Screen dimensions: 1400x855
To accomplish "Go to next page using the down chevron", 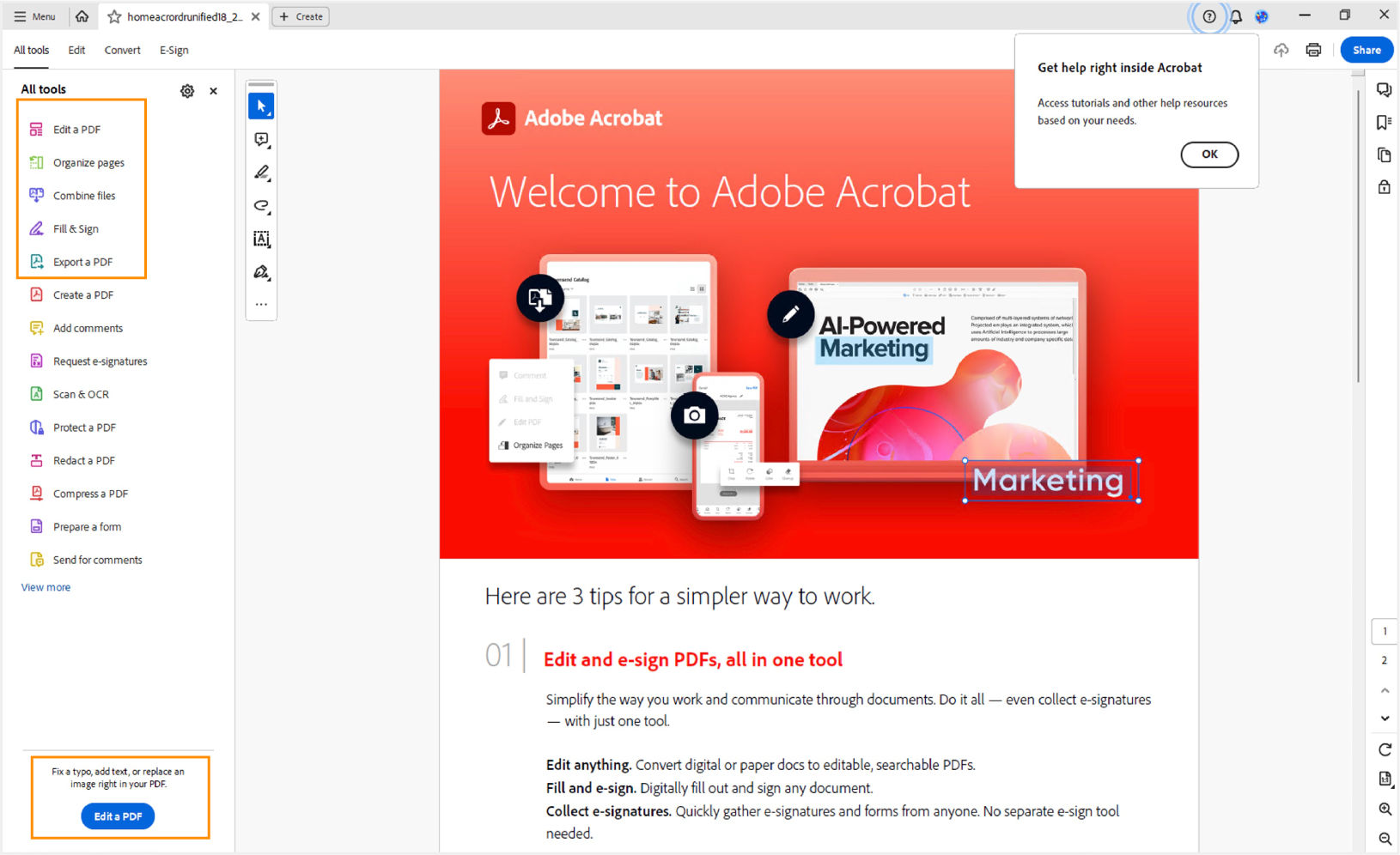I will coord(1385,719).
